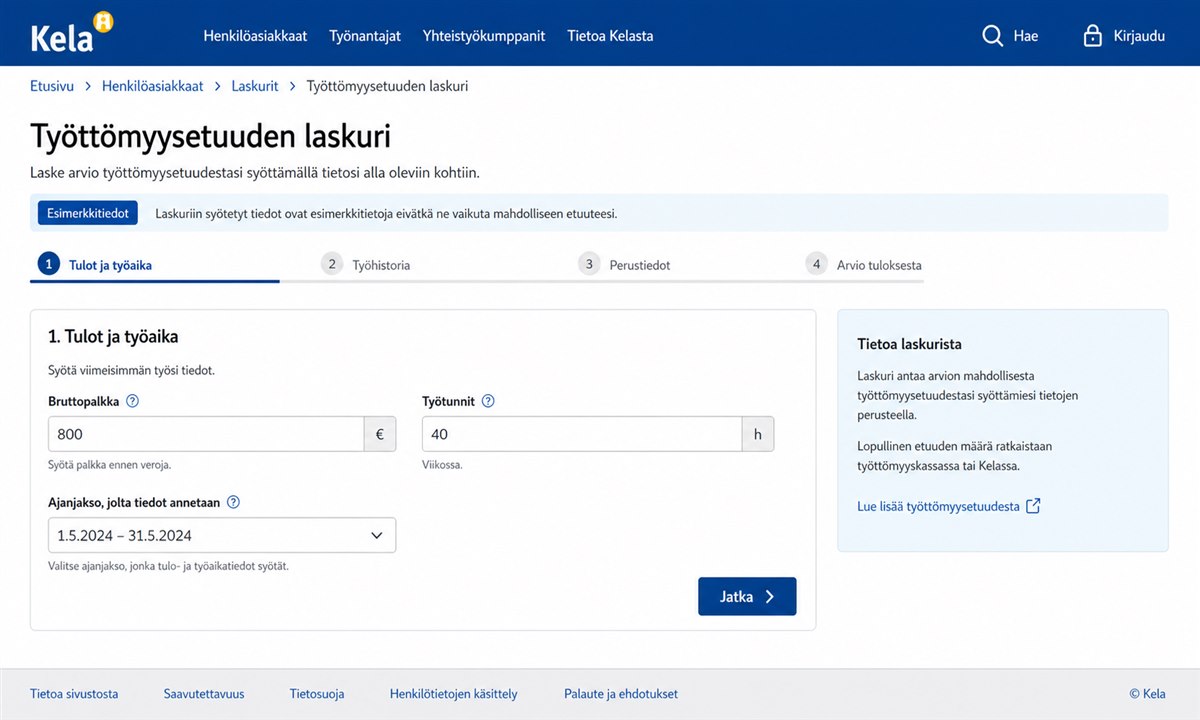The image size is (1200, 720).
Task: Open Henkilötietojen käsittely footer link
Action: [x=454, y=693]
